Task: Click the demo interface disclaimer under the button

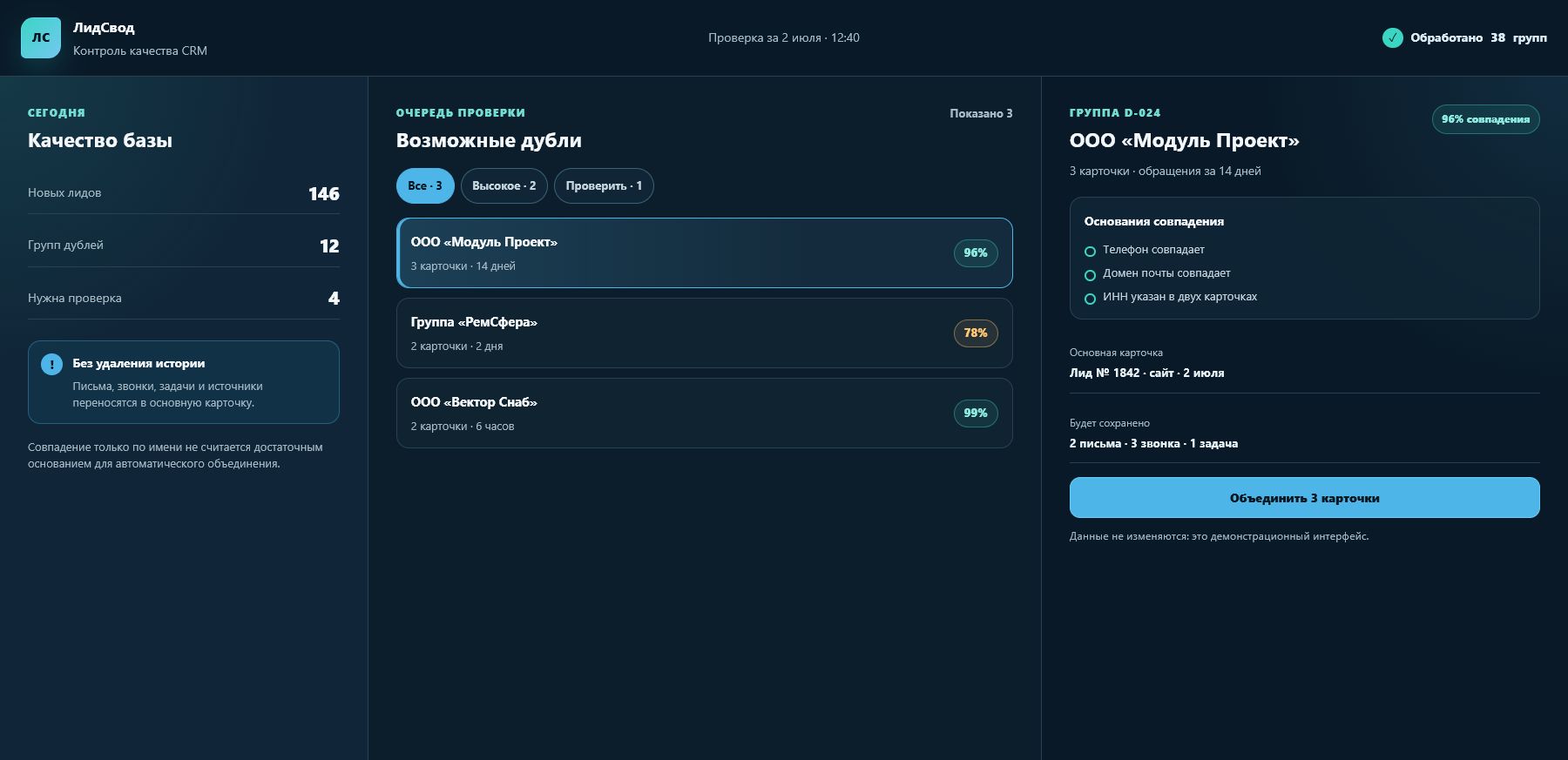Action: coord(1219,536)
